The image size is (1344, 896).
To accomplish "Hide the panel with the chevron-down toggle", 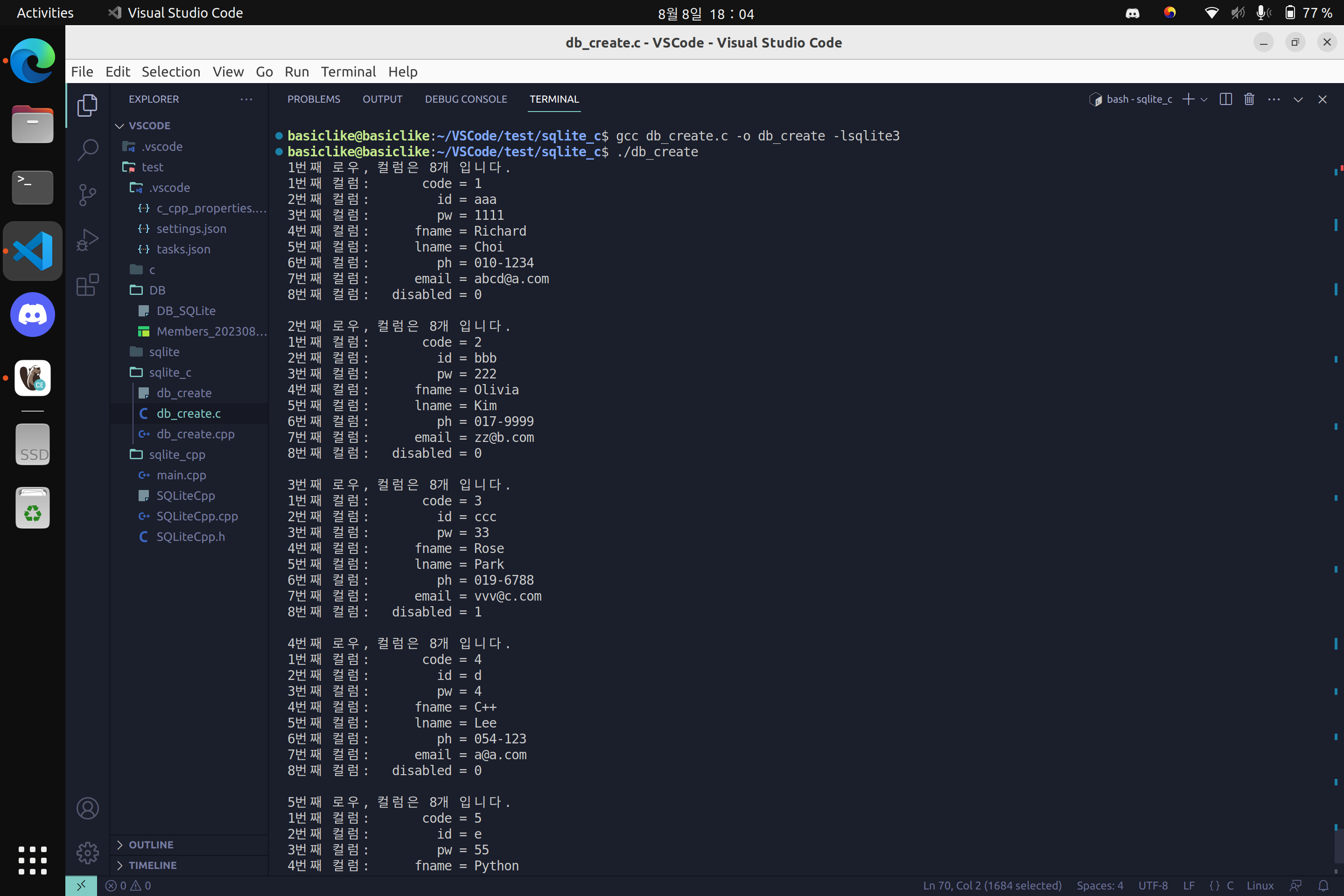I will point(1298,99).
